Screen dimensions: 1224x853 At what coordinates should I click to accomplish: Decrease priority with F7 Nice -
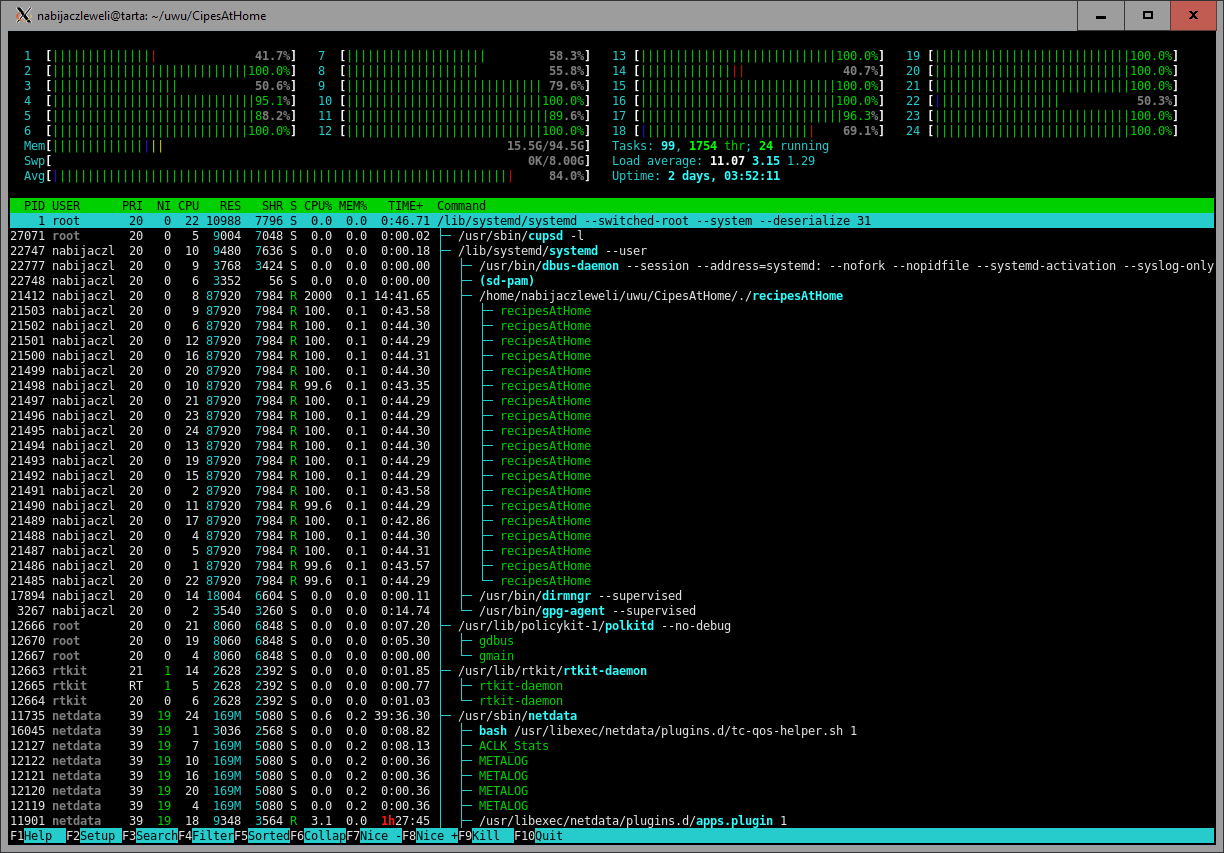[x=372, y=835]
